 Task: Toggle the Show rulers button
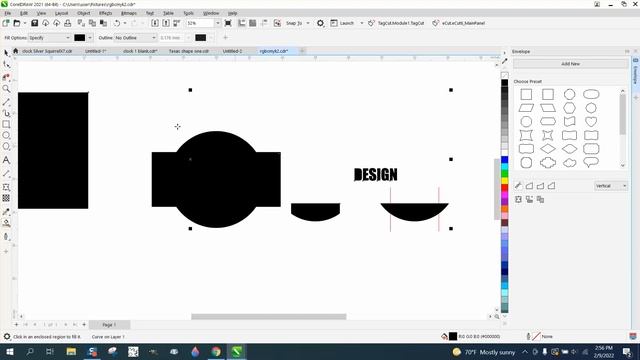tap(242, 23)
